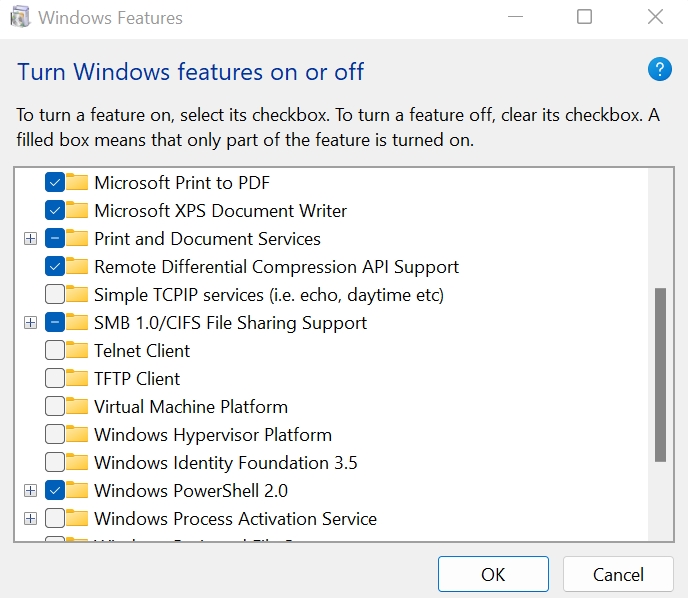
Task: Click the Windows Features title bar icon
Action: click(x=20, y=17)
